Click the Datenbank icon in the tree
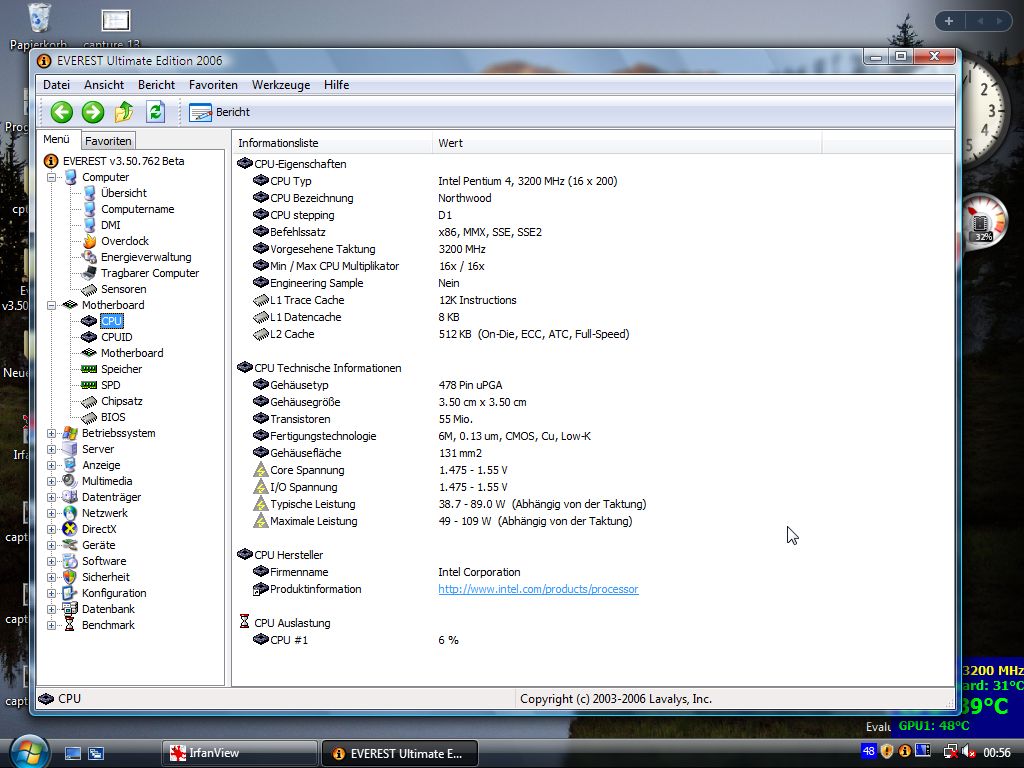The height and width of the screenshot is (768, 1024). (x=70, y=609)
